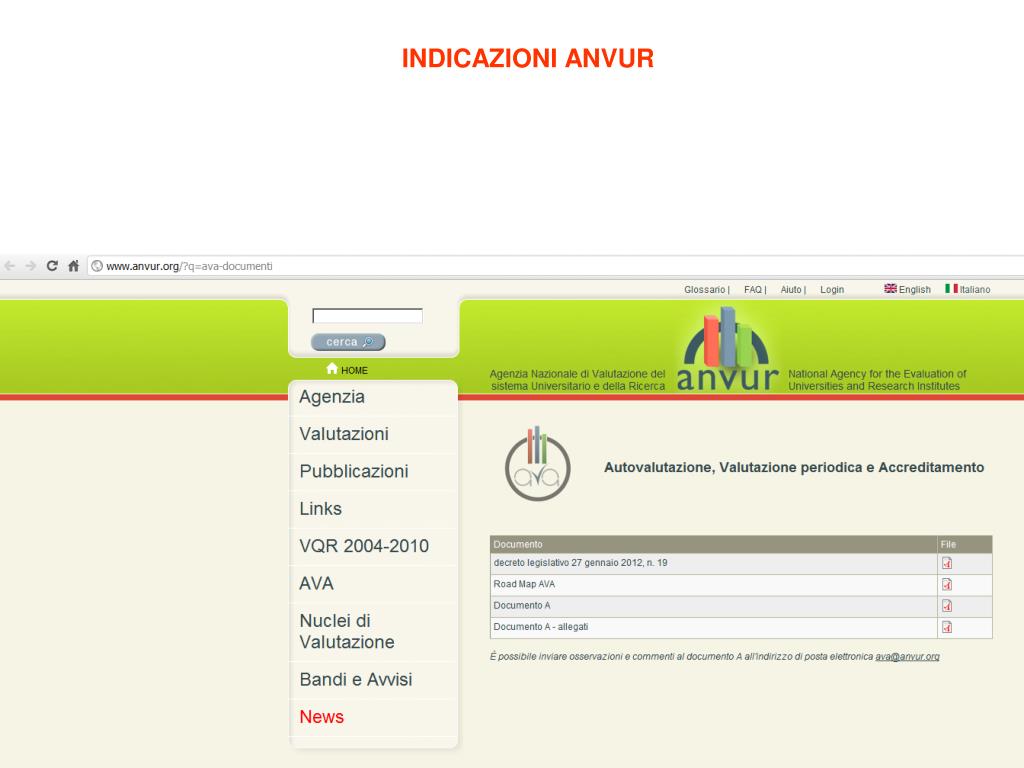Click the globe icon in address bar
This screenshot has height=768, width=1024.
click(x=97, y=266)
